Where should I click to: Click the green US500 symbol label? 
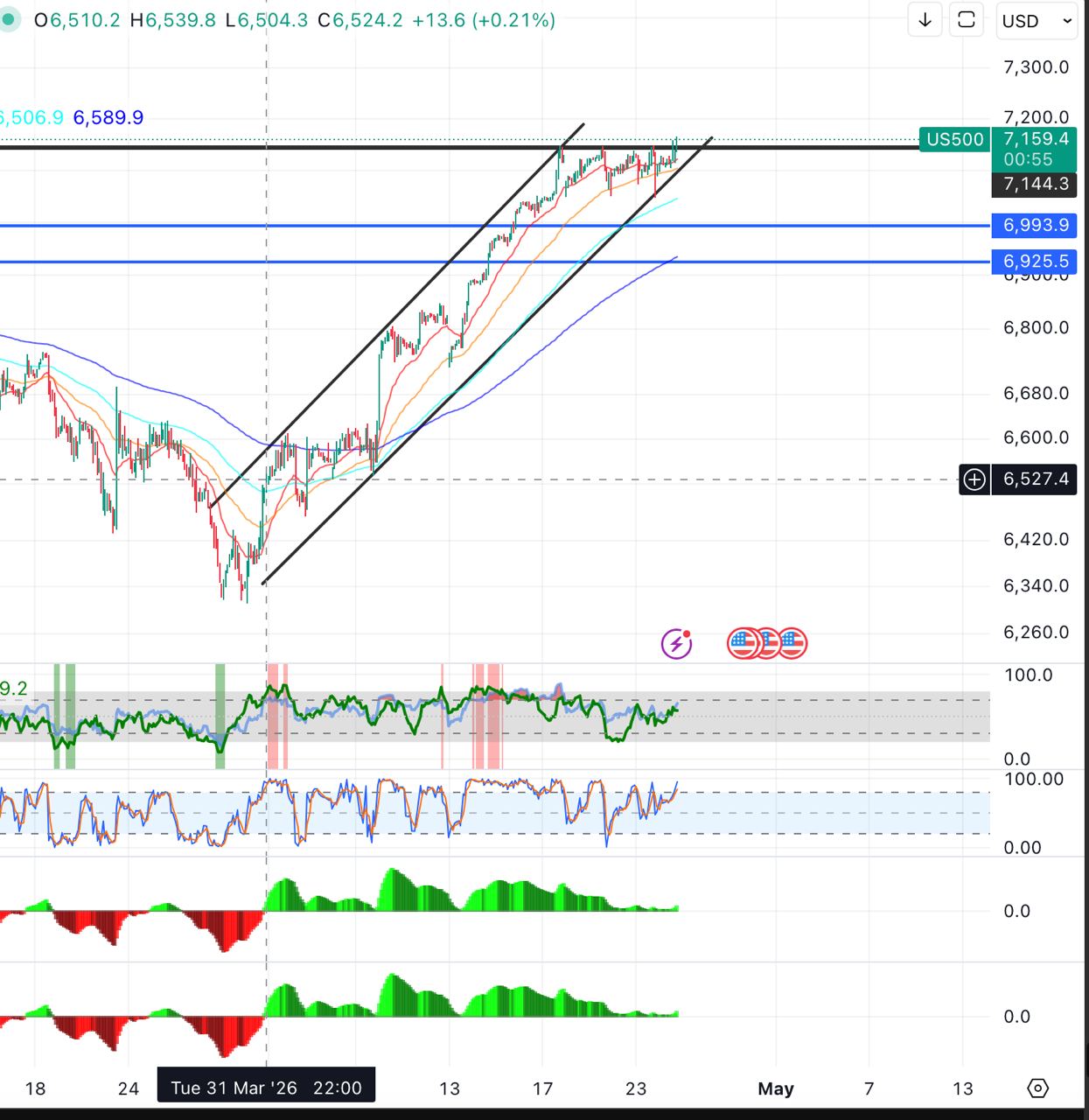pyautogui.click(x=954, y=139)
